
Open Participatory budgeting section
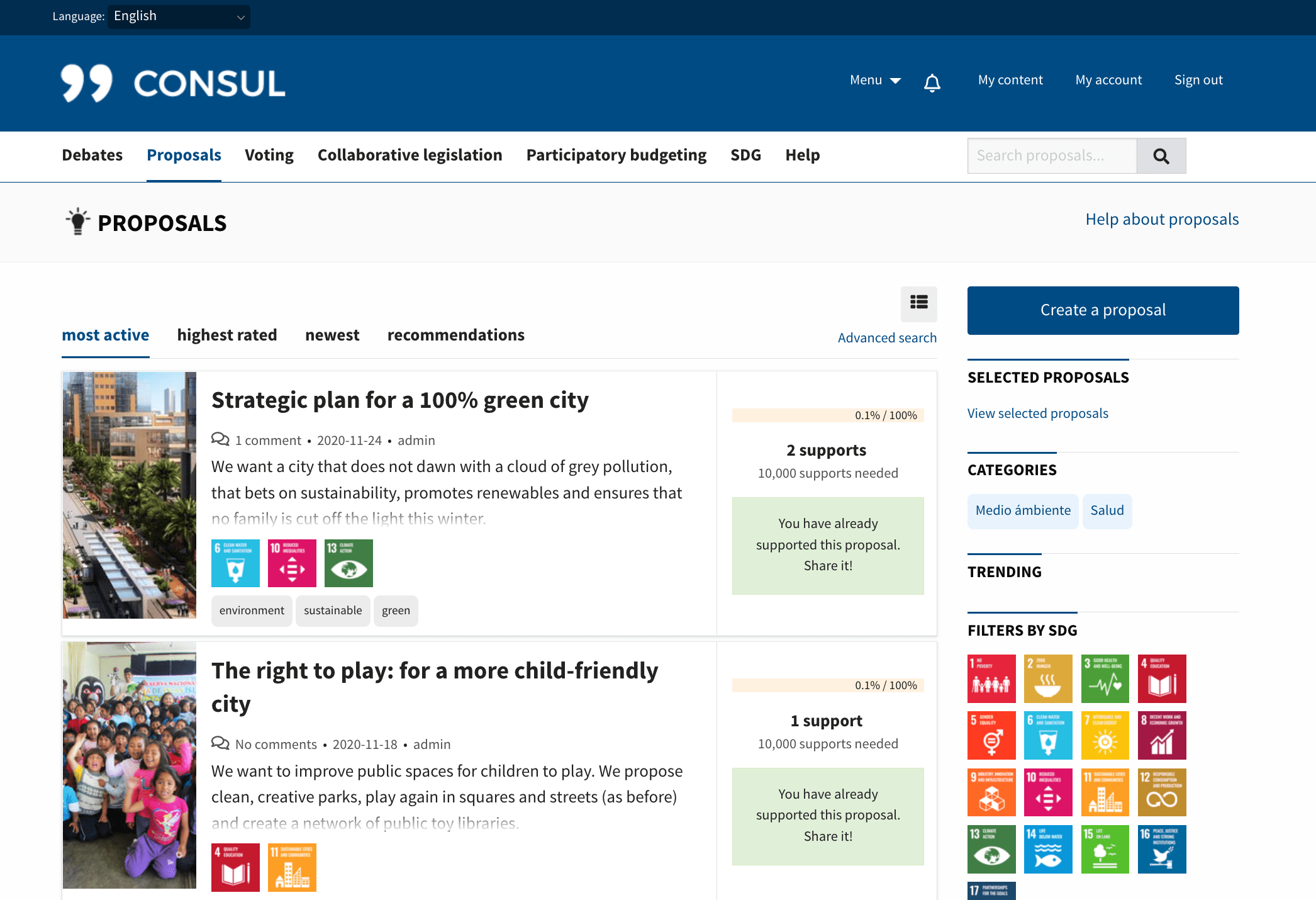coord(616,155)
